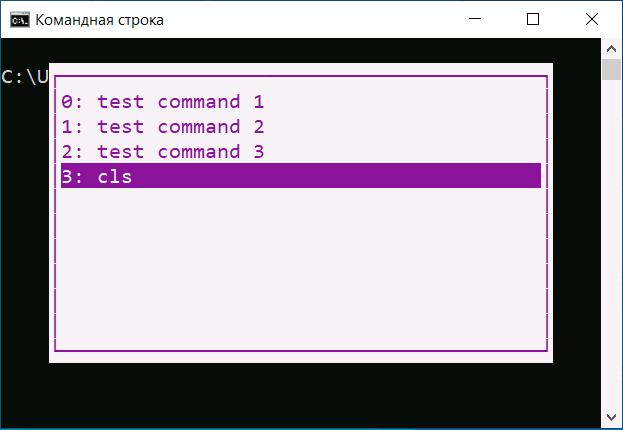Screen dimensions: 623x430
Task: Click empty space inside the command history list
Action: [x=301, y=266]
